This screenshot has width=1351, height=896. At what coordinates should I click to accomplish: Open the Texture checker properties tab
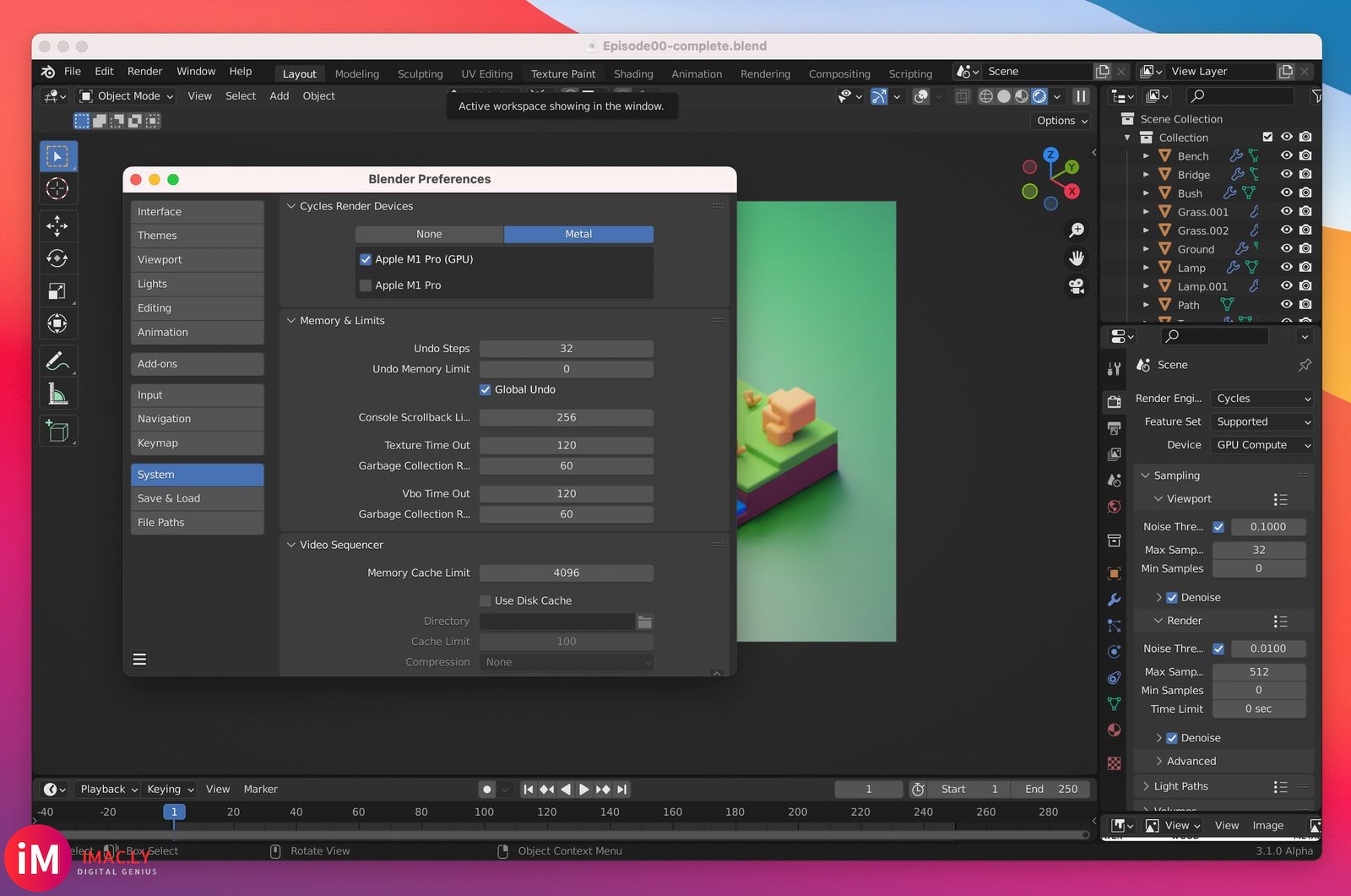coord(1115,763)
